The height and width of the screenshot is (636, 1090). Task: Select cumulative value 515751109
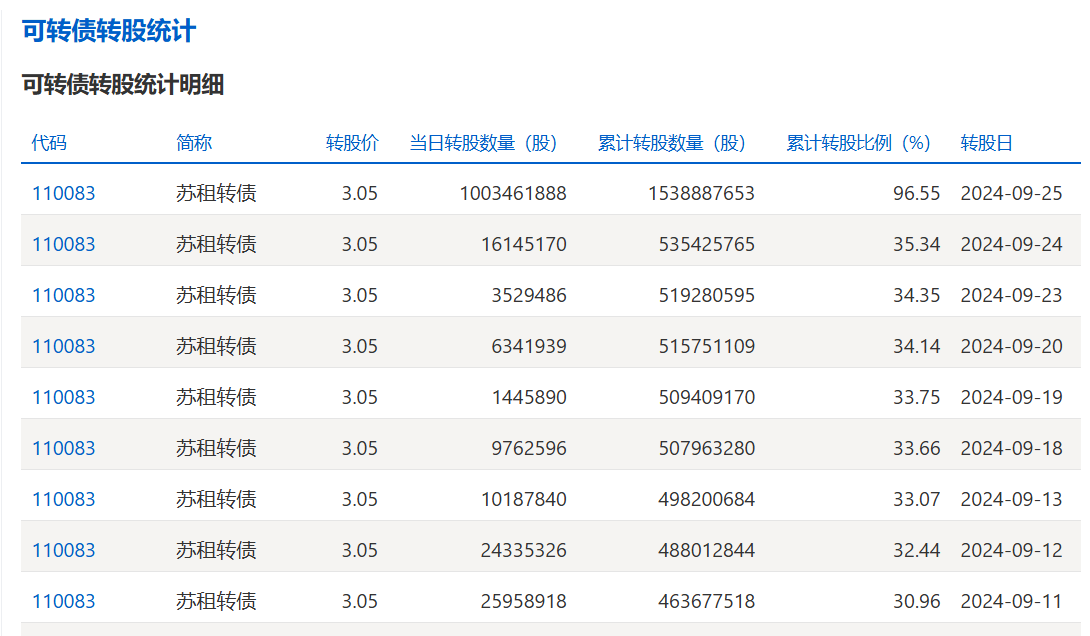(707, 346)
